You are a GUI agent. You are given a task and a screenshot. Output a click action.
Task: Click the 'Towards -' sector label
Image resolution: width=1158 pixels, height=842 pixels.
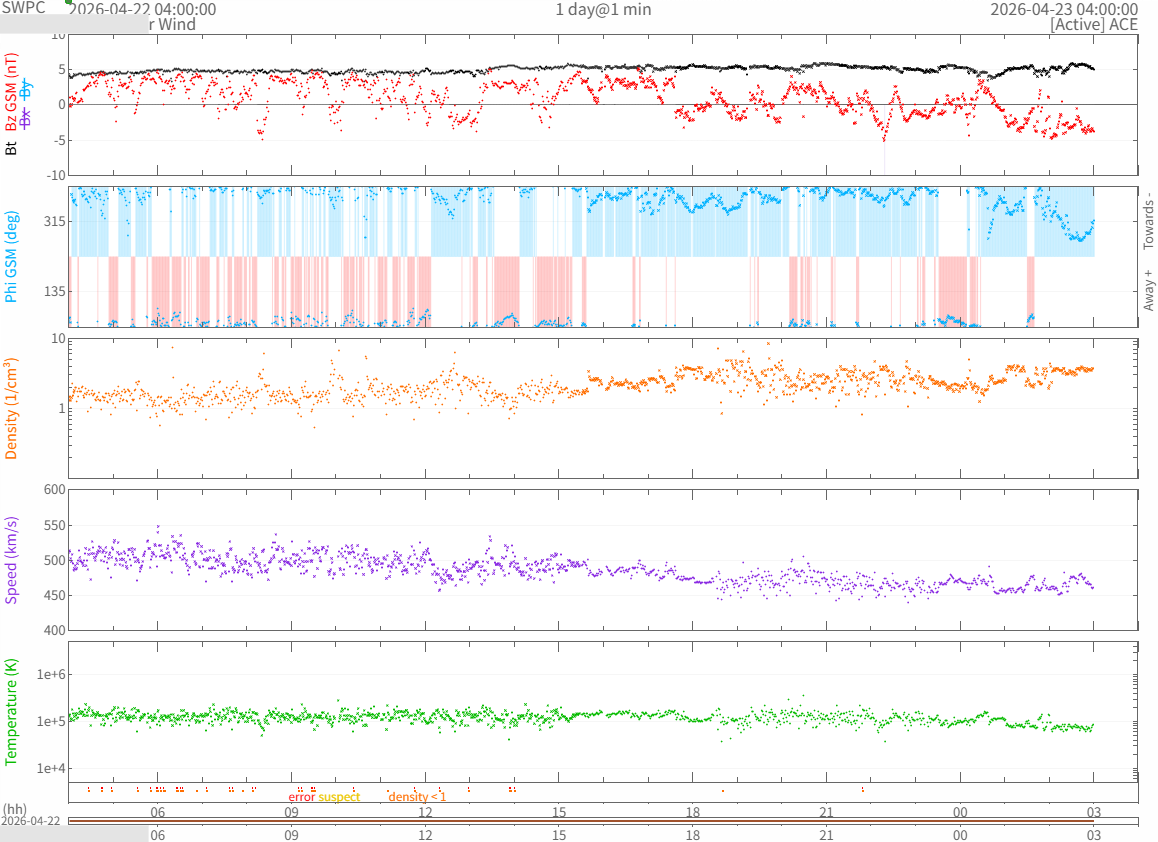click(x=1148, y=220)
